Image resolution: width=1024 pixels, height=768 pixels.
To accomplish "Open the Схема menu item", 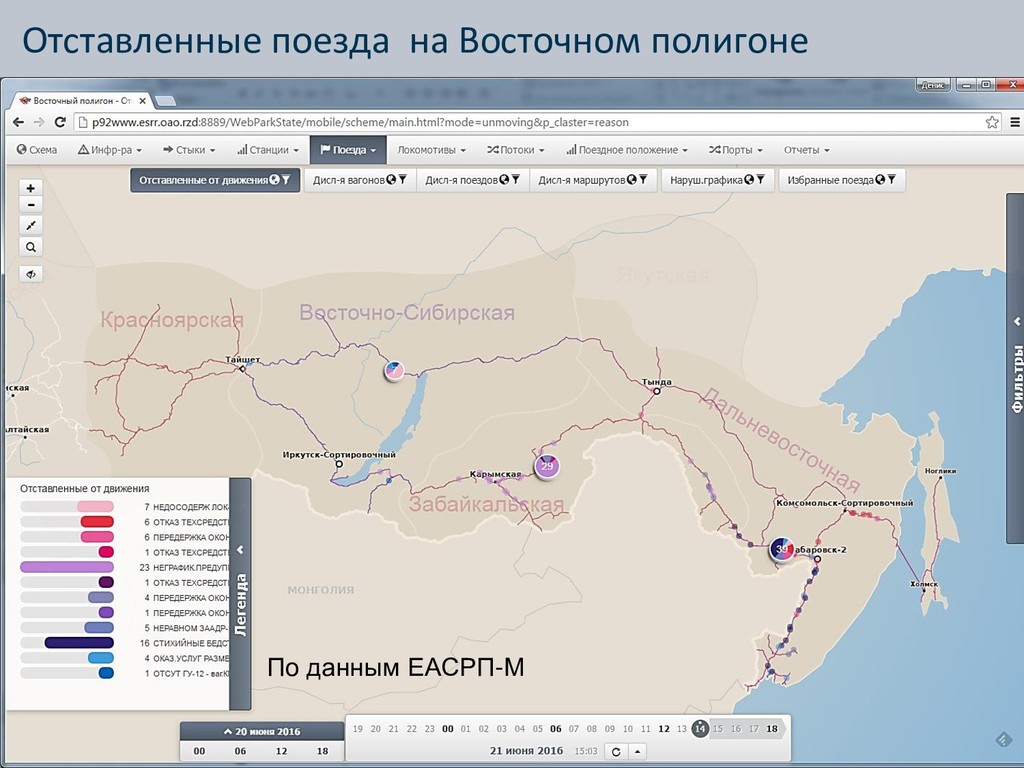I will point(37,150).
